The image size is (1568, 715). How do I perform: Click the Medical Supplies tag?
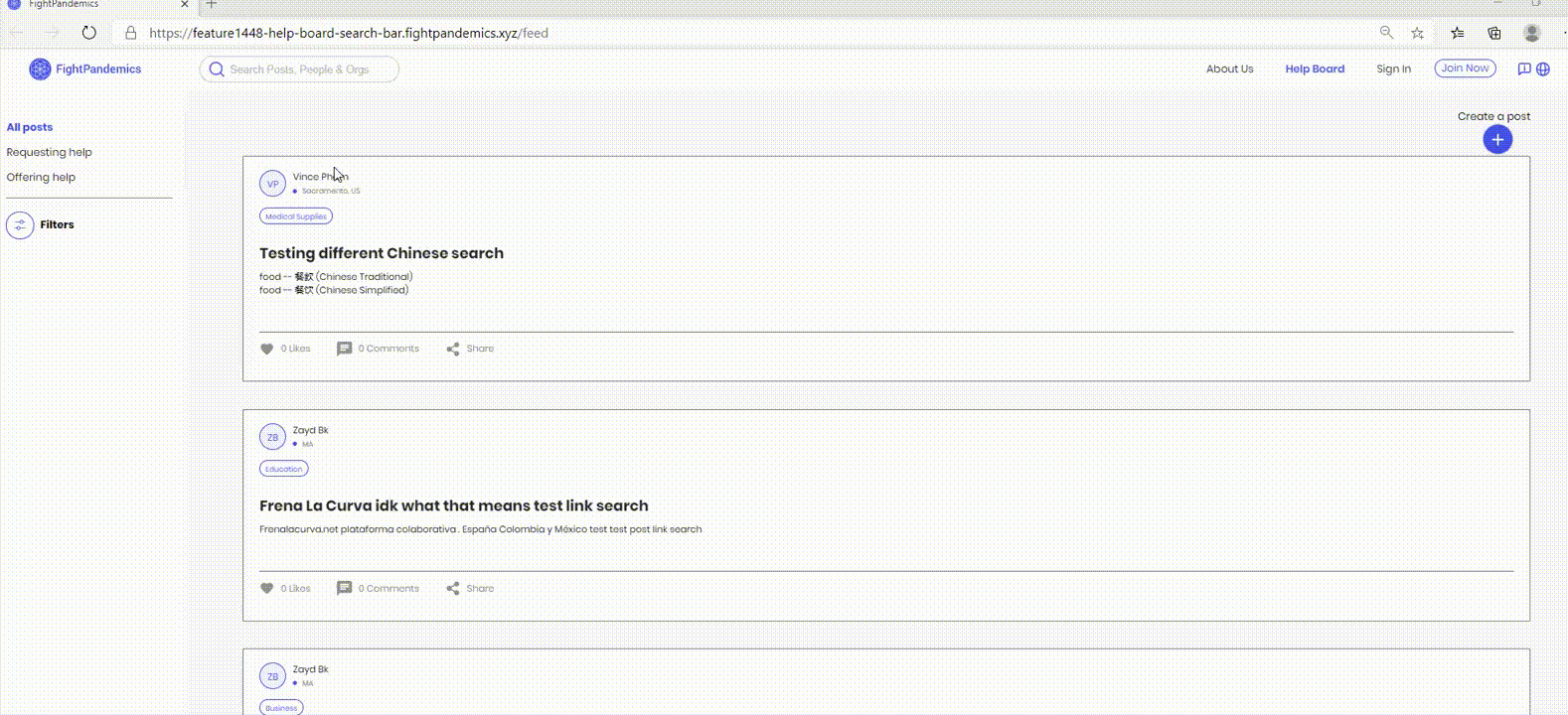(296, 216)
